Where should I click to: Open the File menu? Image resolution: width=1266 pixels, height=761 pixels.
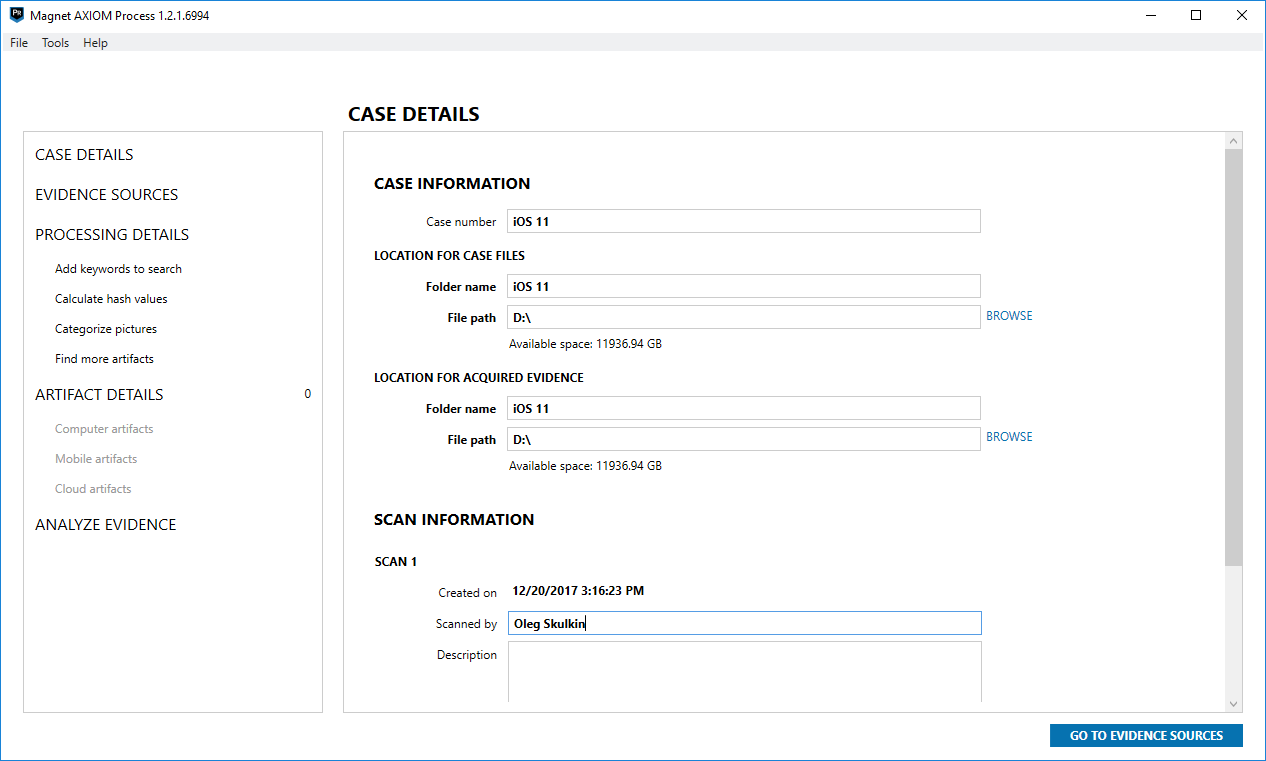click(19, 43)
